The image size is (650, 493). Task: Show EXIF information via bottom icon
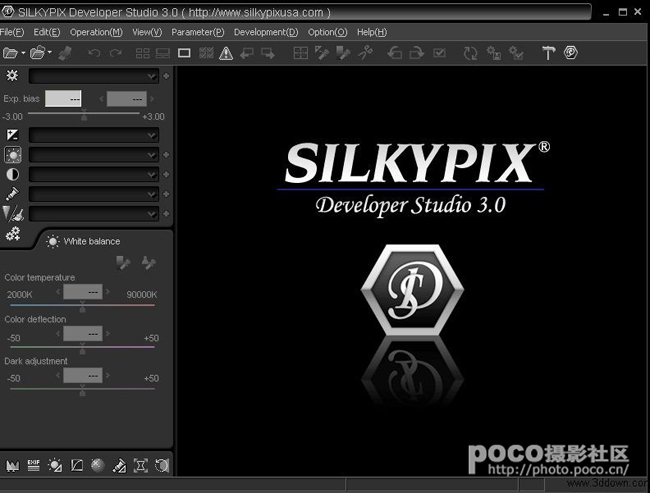tap(33, 465)
